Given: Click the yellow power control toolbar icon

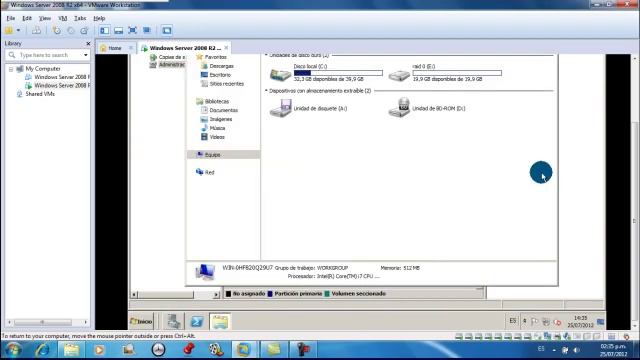Looking at the screenshot, I should (9, 31).
